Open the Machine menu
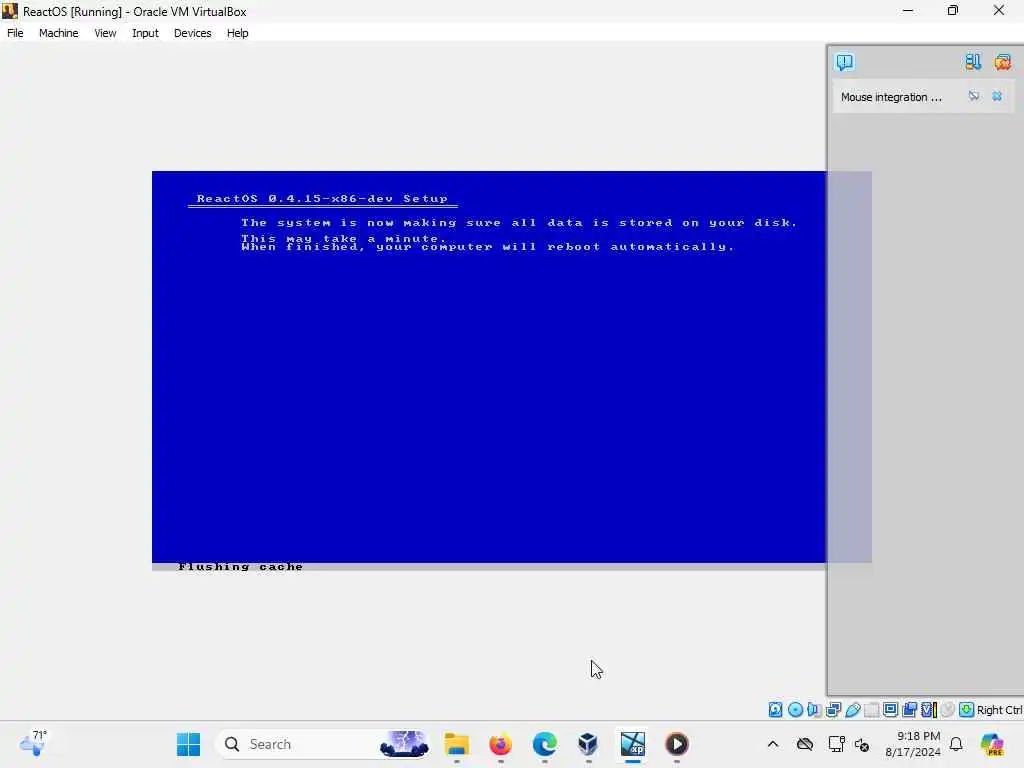The height and width of the screenshot is (768, 1024). [58, 33]
